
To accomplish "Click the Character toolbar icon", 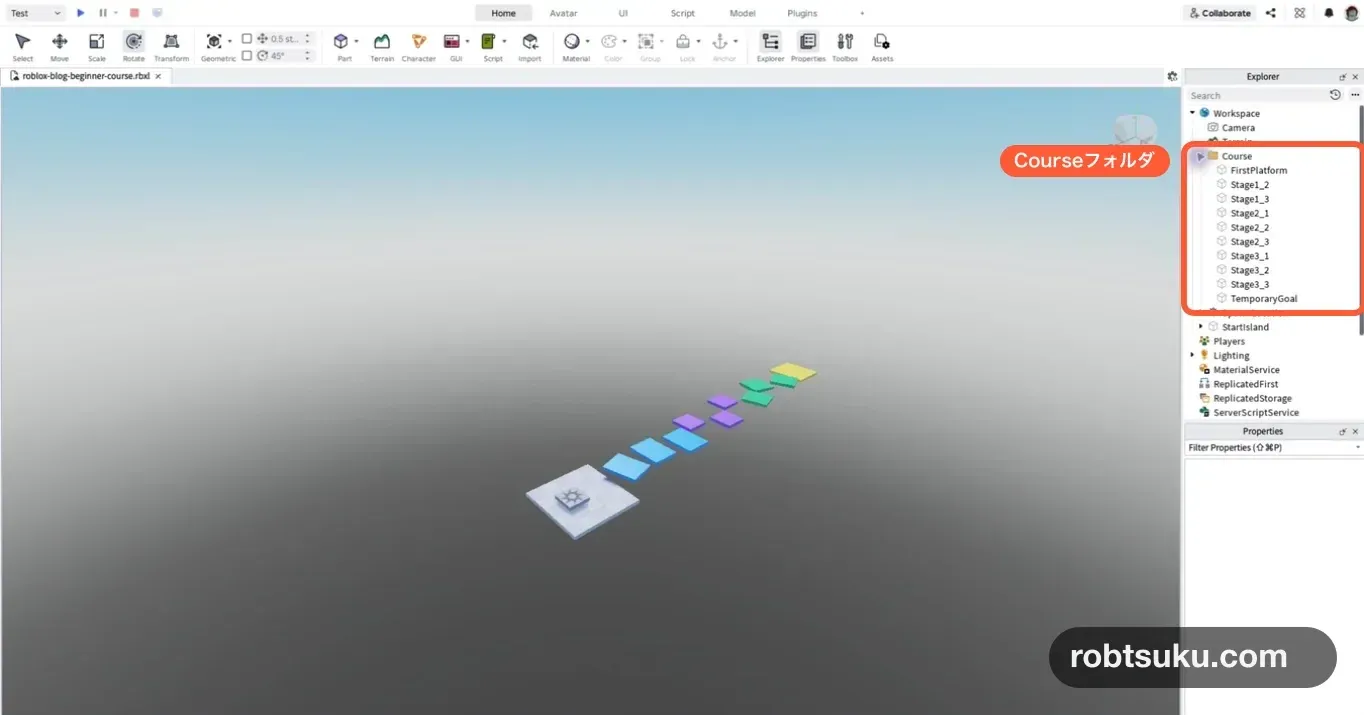I will (418, 42).
